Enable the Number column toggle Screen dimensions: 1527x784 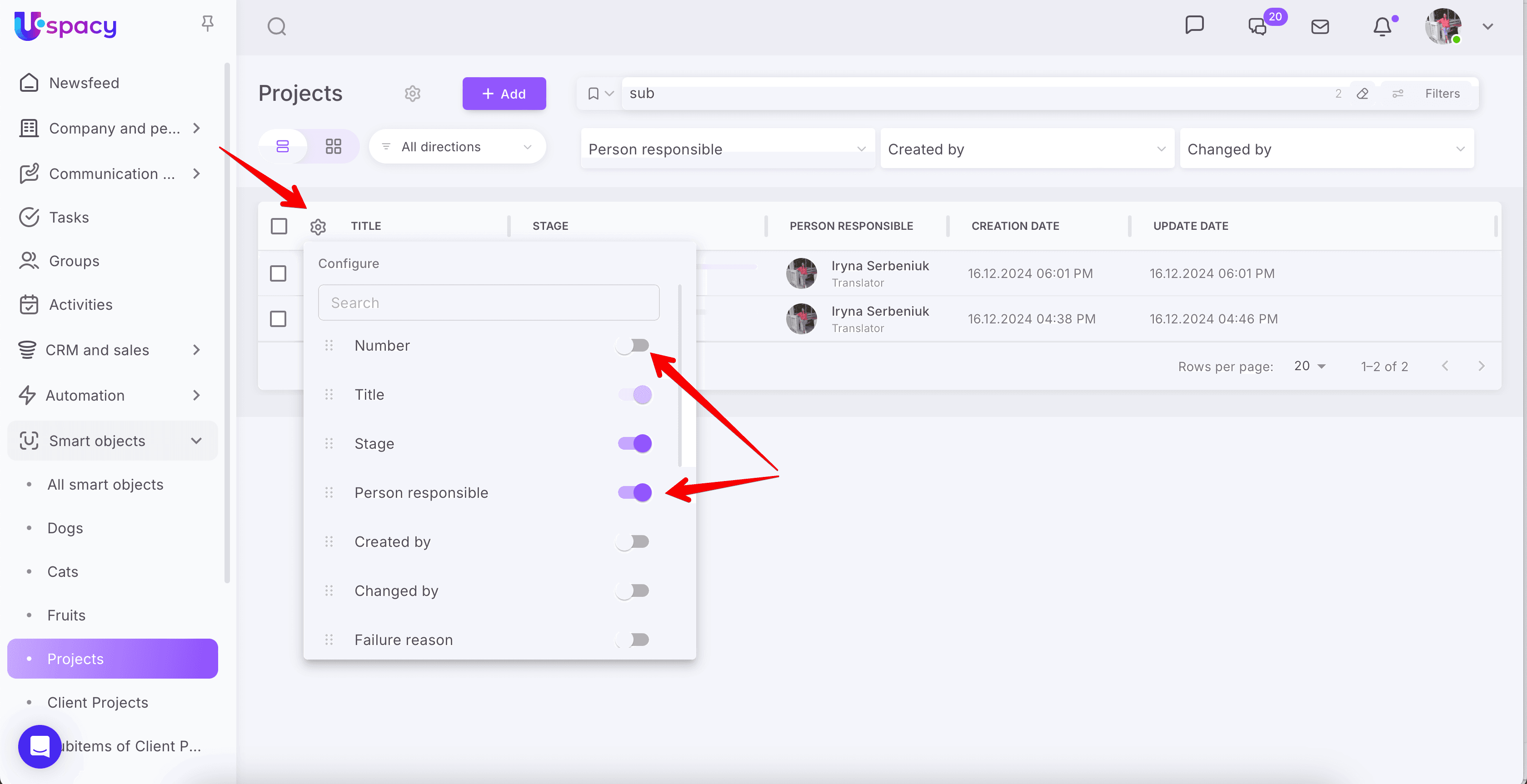pos(633,346)
